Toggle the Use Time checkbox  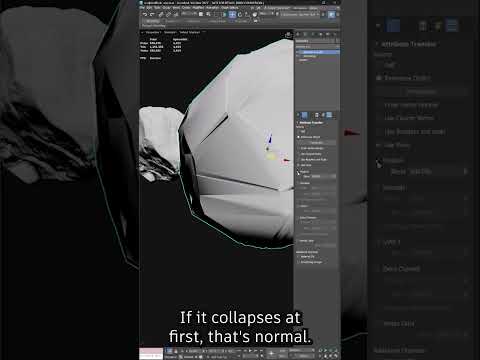[x=299, y=165]
